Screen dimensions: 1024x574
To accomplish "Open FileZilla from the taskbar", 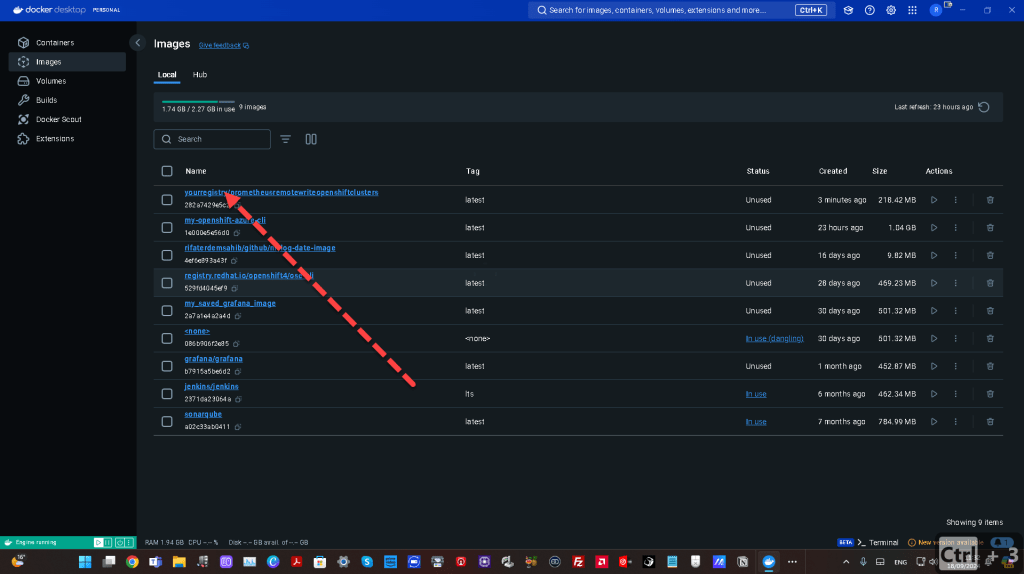I will pos(578,562).
